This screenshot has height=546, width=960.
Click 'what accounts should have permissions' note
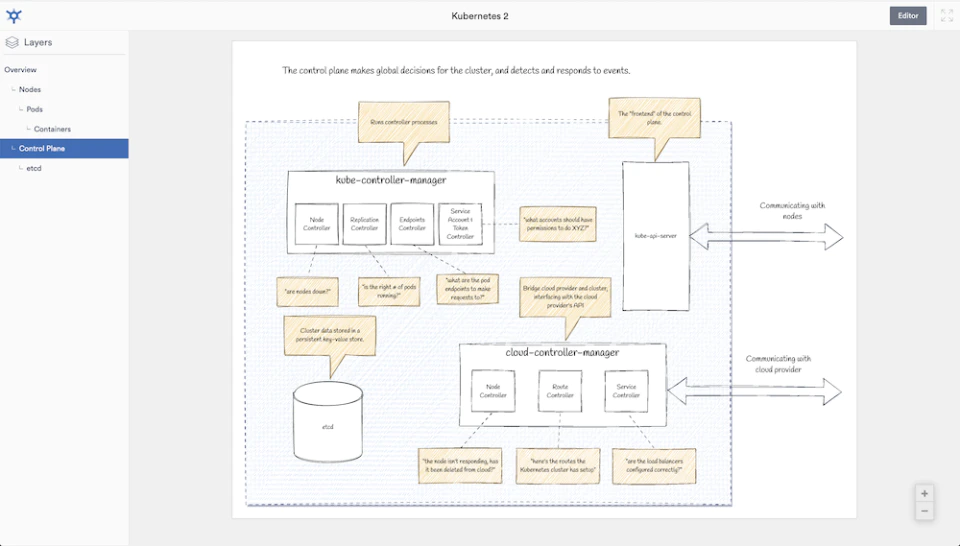click(558, 224)
